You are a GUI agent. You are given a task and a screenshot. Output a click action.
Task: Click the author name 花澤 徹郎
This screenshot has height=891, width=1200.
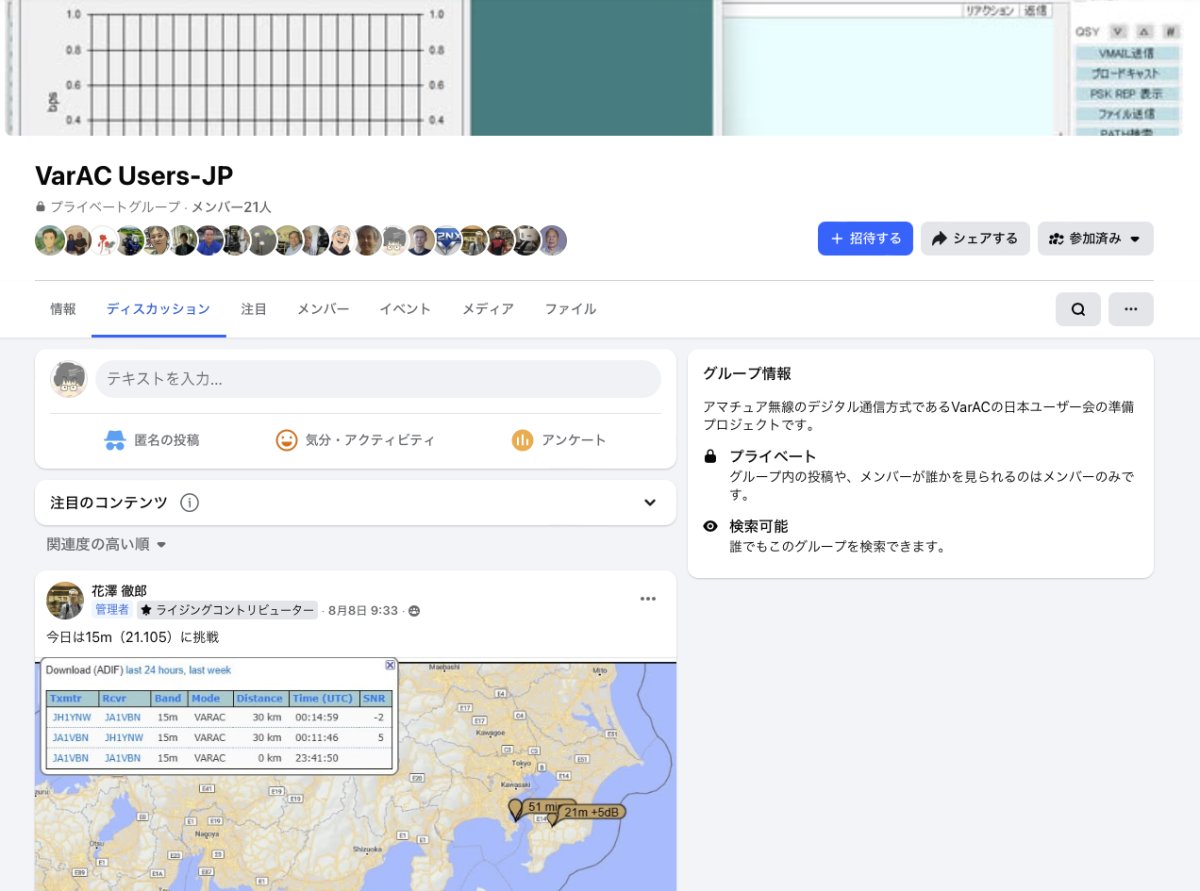[x=120, y=591]
